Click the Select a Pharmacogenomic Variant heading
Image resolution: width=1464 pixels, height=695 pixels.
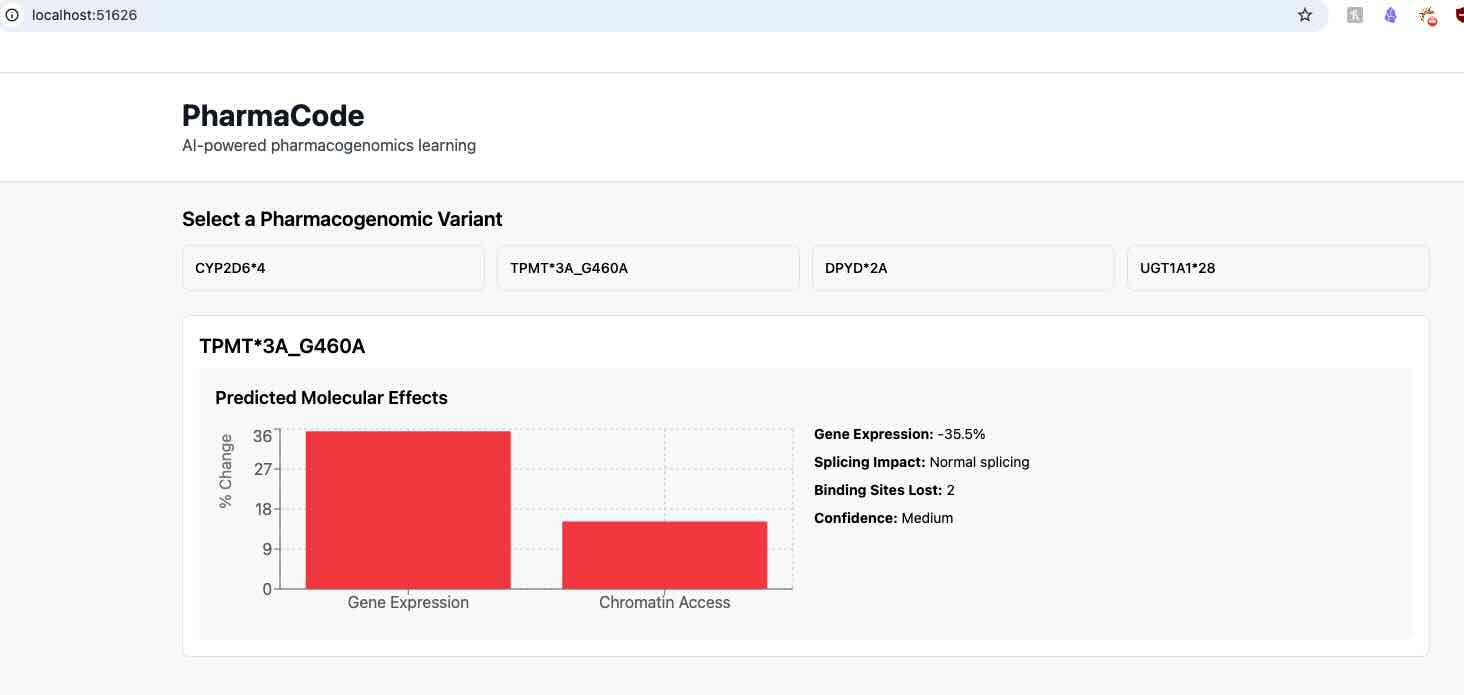click(x=342, y=219)
